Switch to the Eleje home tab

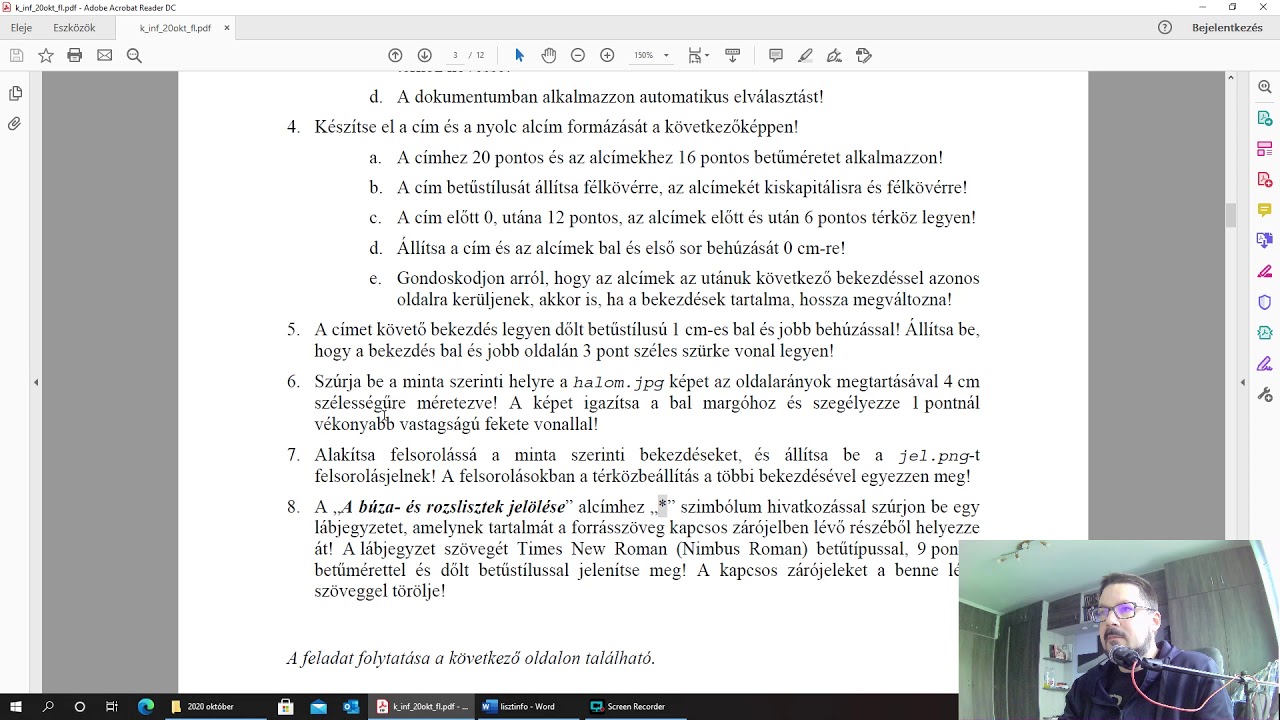pos(21,28)
